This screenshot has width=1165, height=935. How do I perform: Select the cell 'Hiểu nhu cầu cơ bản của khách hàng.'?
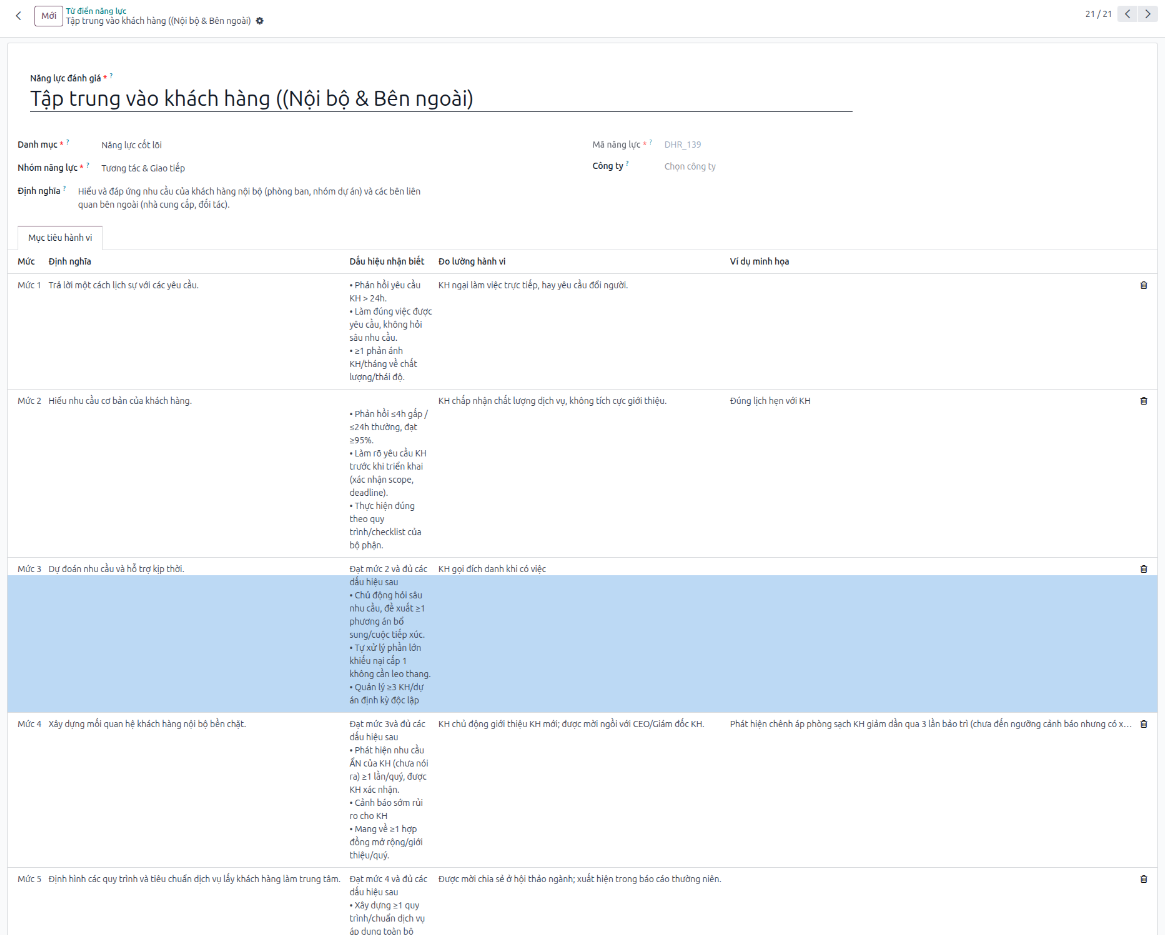tap(120, 401)
